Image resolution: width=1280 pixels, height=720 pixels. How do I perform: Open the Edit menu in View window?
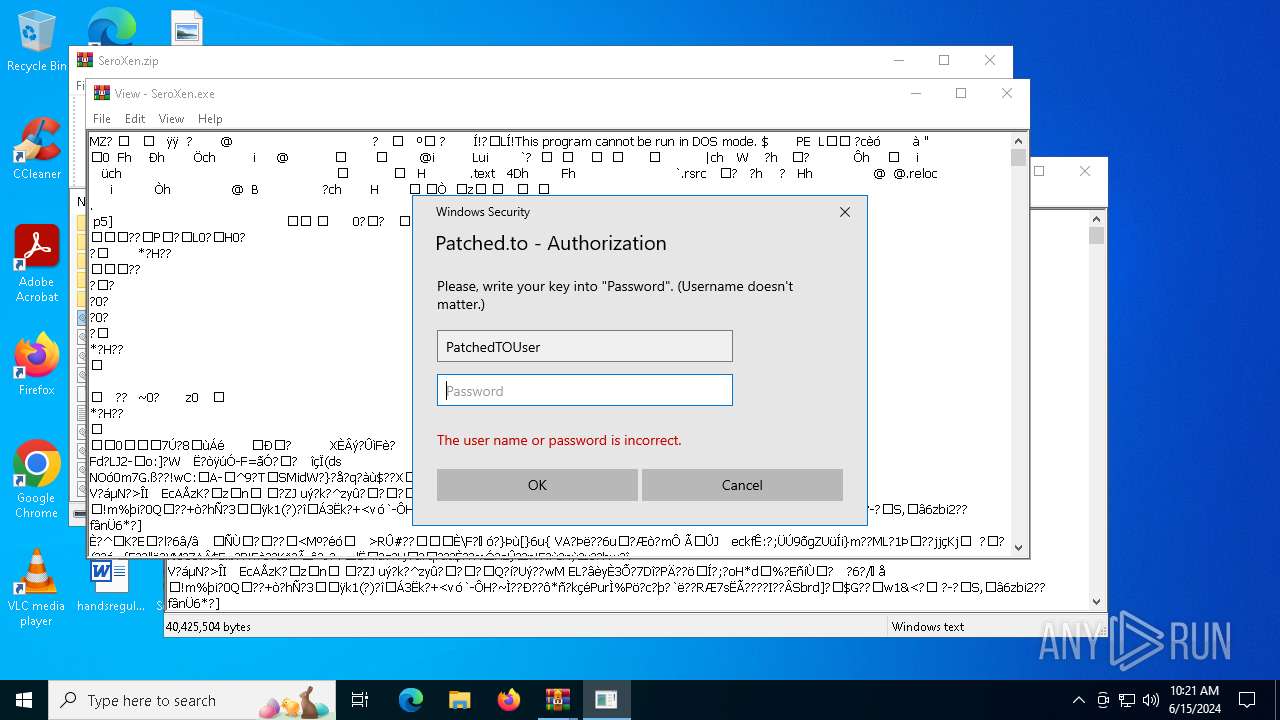point(135,118)
